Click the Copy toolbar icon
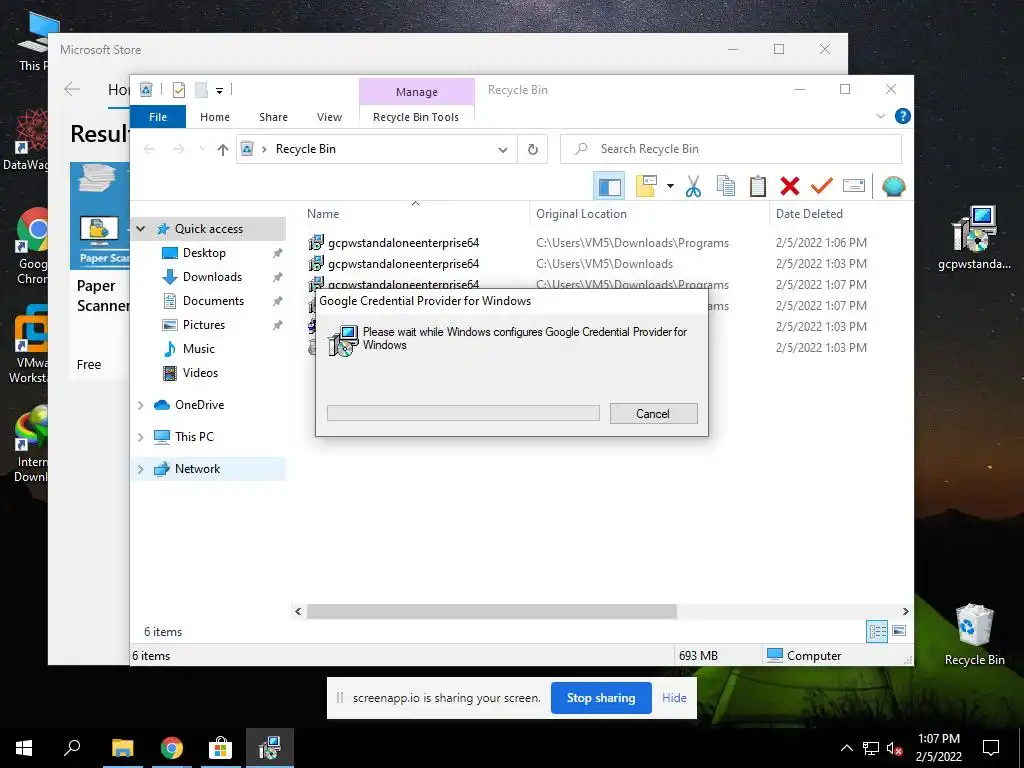Viewport: 1024px width, 768px height. (726, 186)
